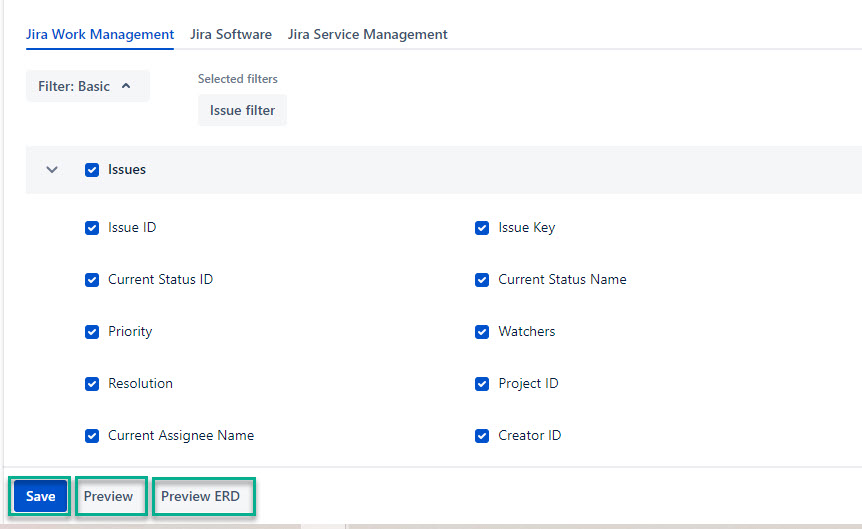The image size is (862, 529).
Task: Toggle the Resolution checkbox
Action: pyautogui.click(x=92, y=384)
